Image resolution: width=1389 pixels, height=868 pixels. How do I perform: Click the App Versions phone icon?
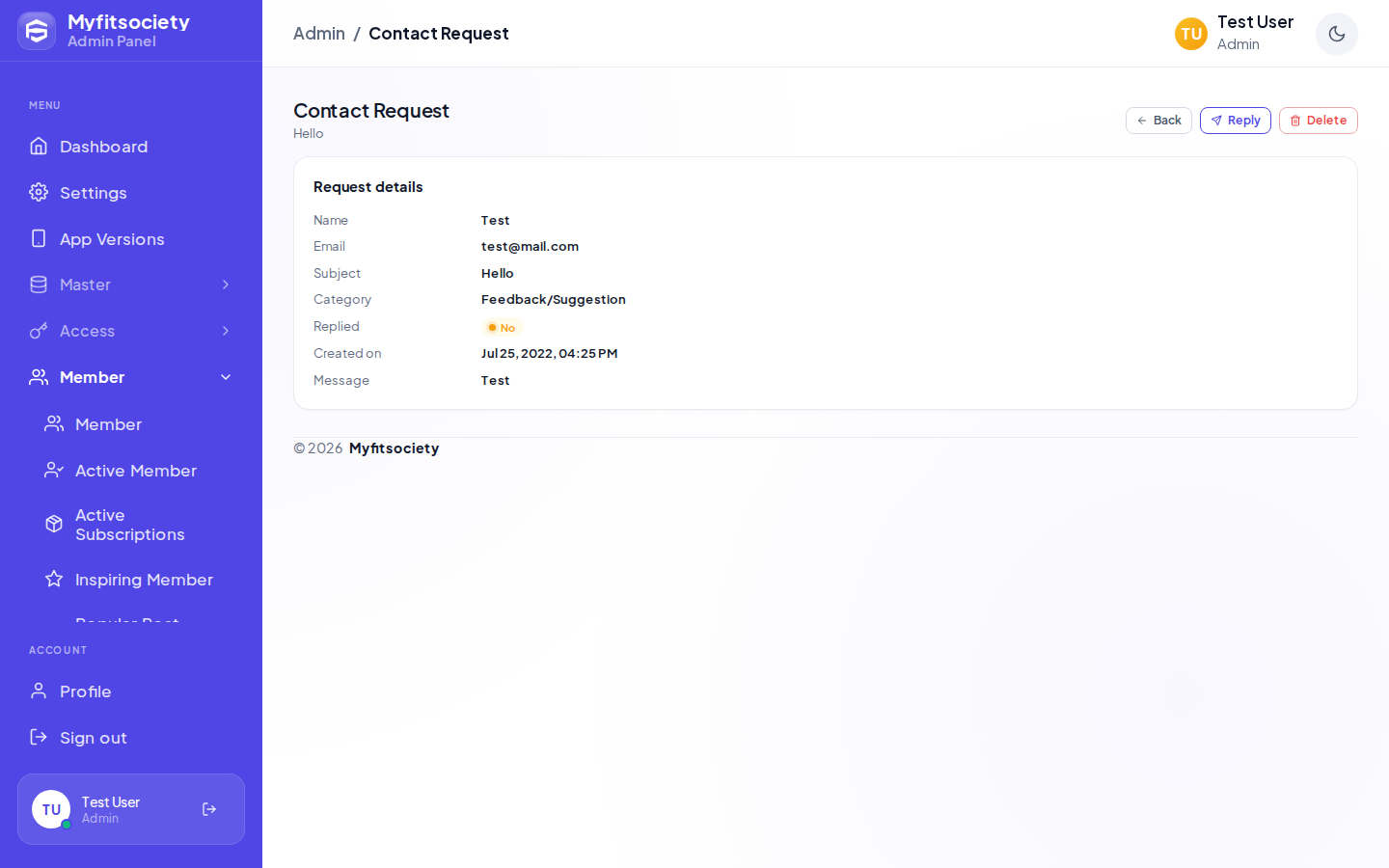tap(39, 238)
